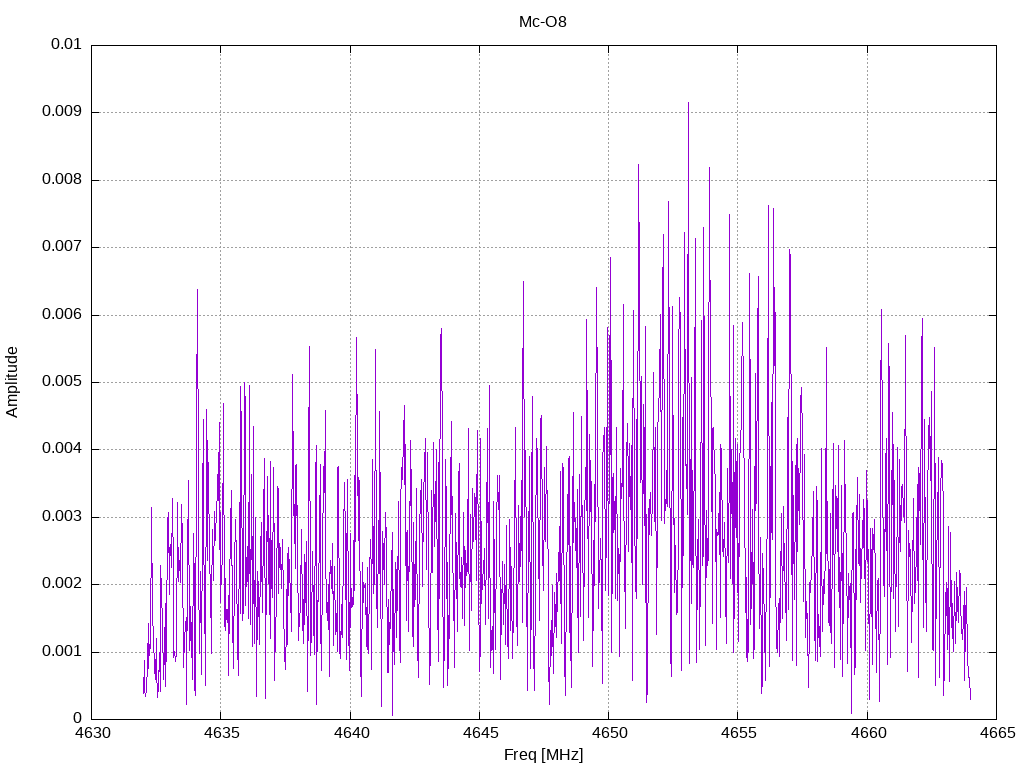
Task: Click y-axis tick label 0.001
Action: click(62, 652)
